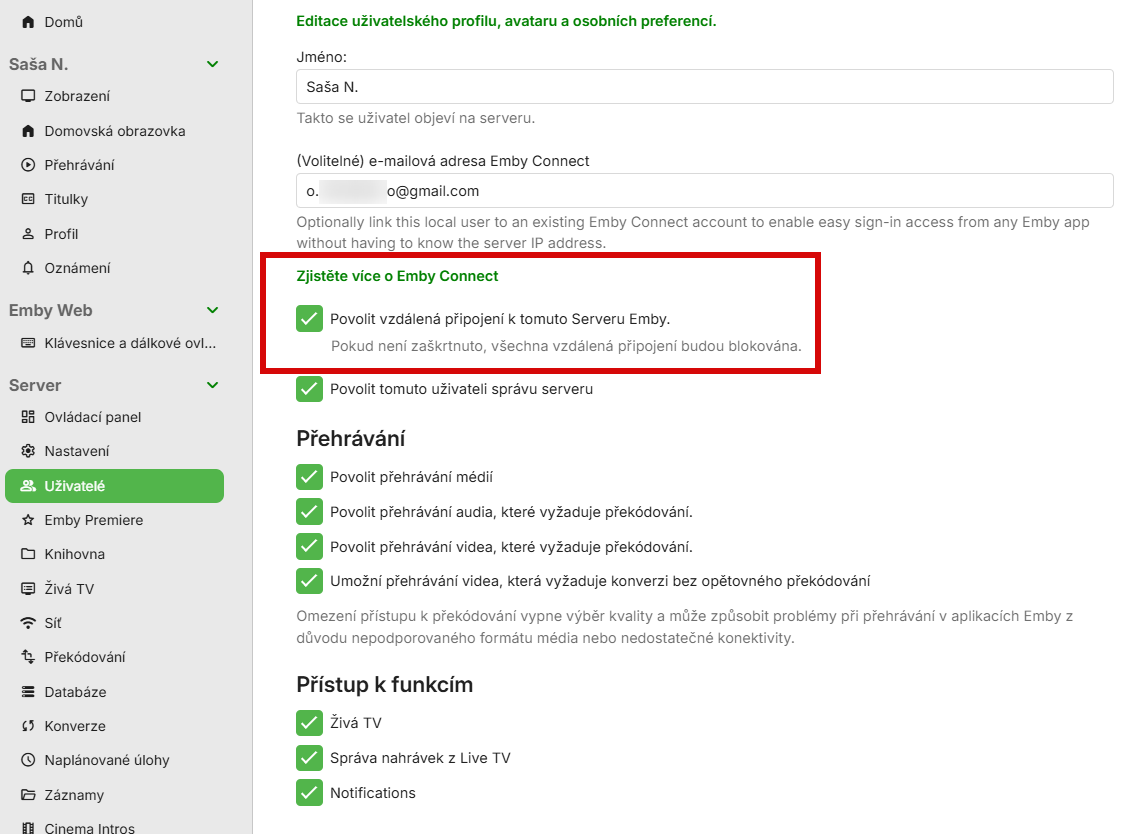Image resolution: width=1139 pixels, height=834 pixels.
Task: Click the Nastavení gear icon
Action: 28,451
